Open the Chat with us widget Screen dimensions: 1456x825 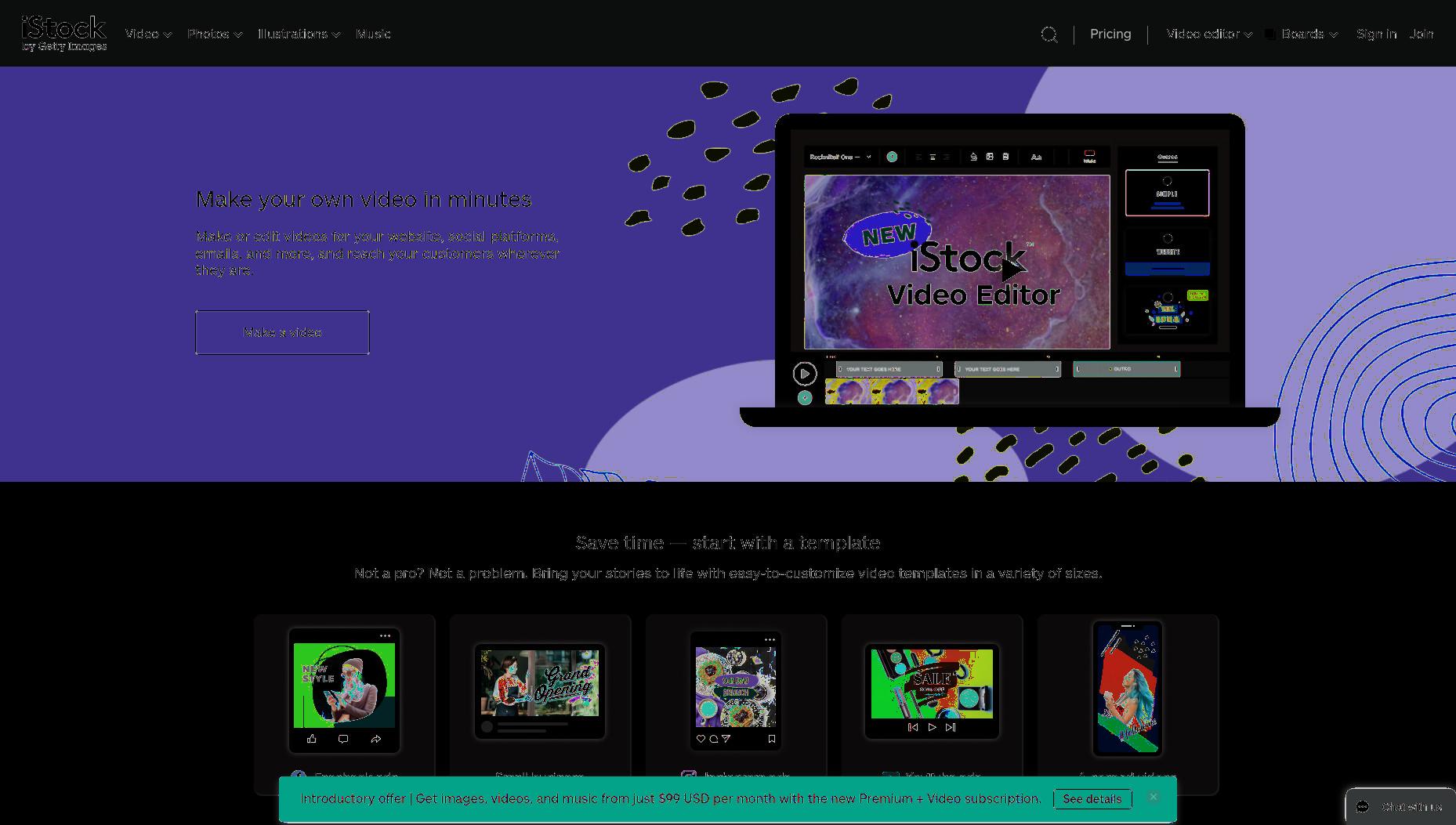(1400, 806)
